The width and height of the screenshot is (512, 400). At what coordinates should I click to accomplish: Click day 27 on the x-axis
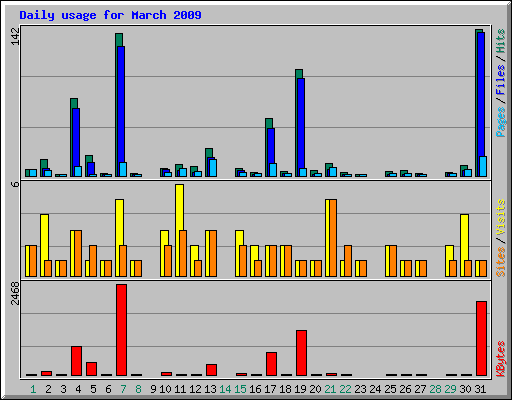(x=420, y=389)
